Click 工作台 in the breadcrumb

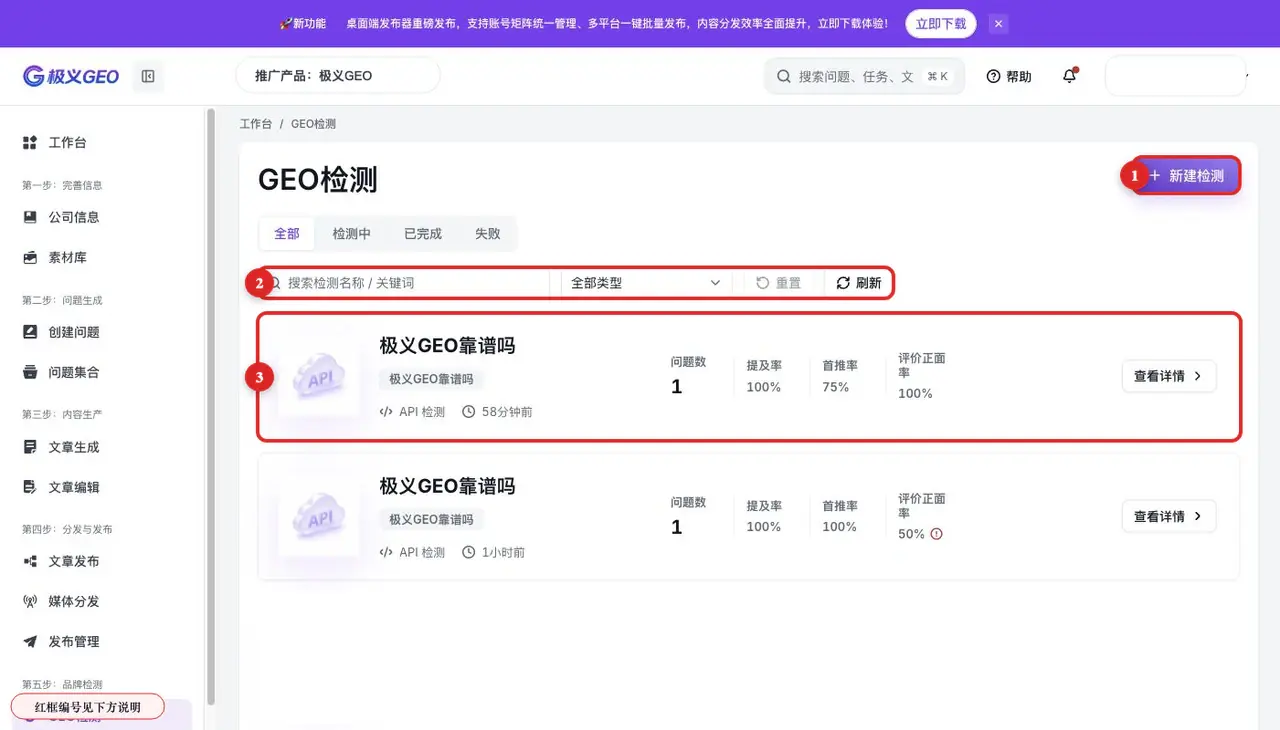click(x=255, y=124)
